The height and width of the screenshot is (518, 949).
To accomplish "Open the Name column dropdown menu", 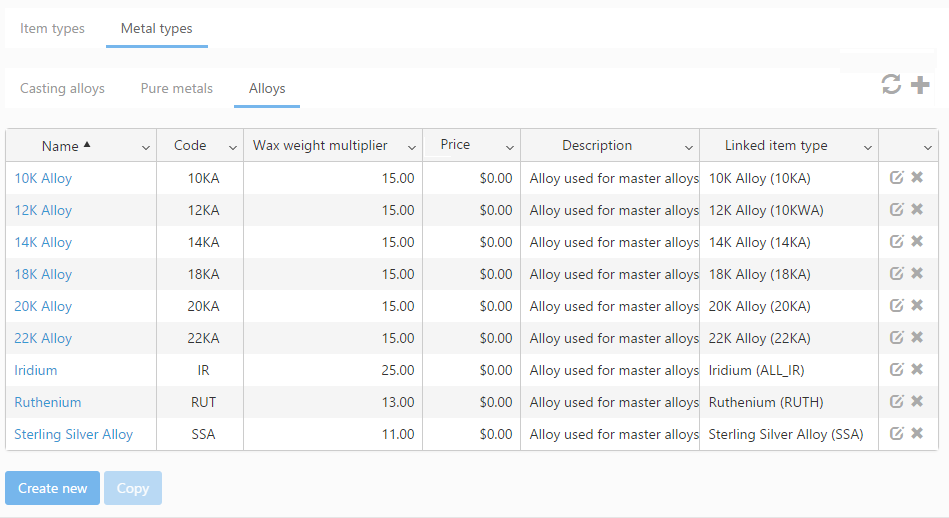I will coord(146,148).
